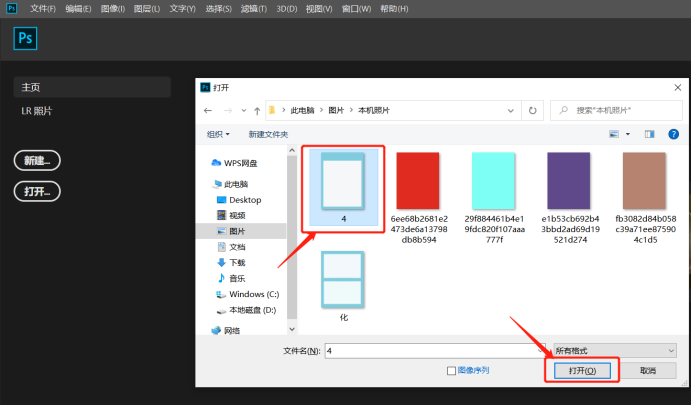
Task: Click the chevron after 图片 in path
Action: (x=351, y=110)
